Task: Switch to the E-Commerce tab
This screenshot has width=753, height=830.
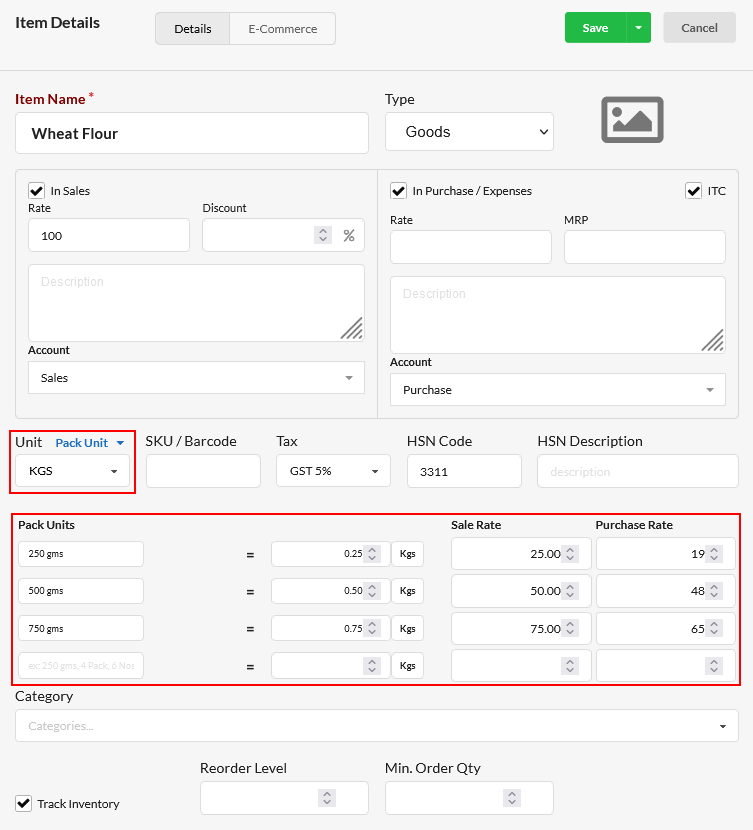Action: tap(283, 29)
